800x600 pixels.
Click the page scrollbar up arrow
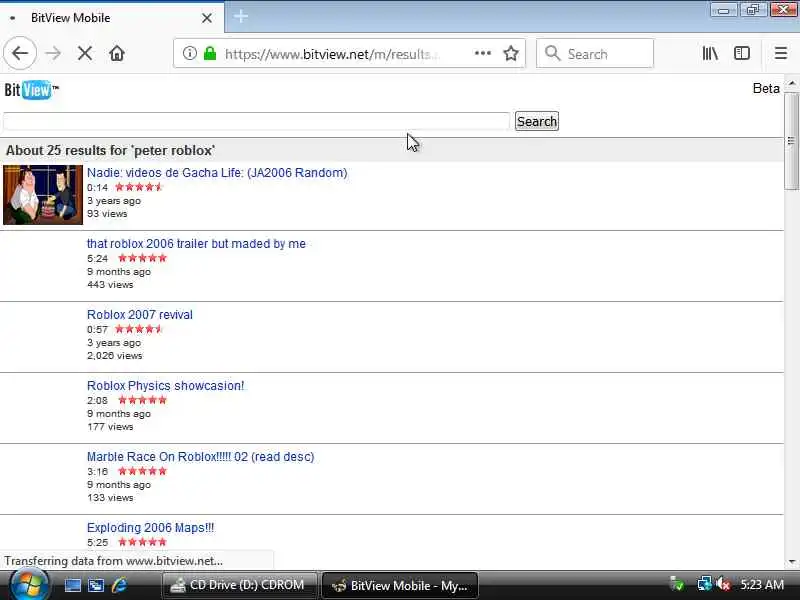792,82
